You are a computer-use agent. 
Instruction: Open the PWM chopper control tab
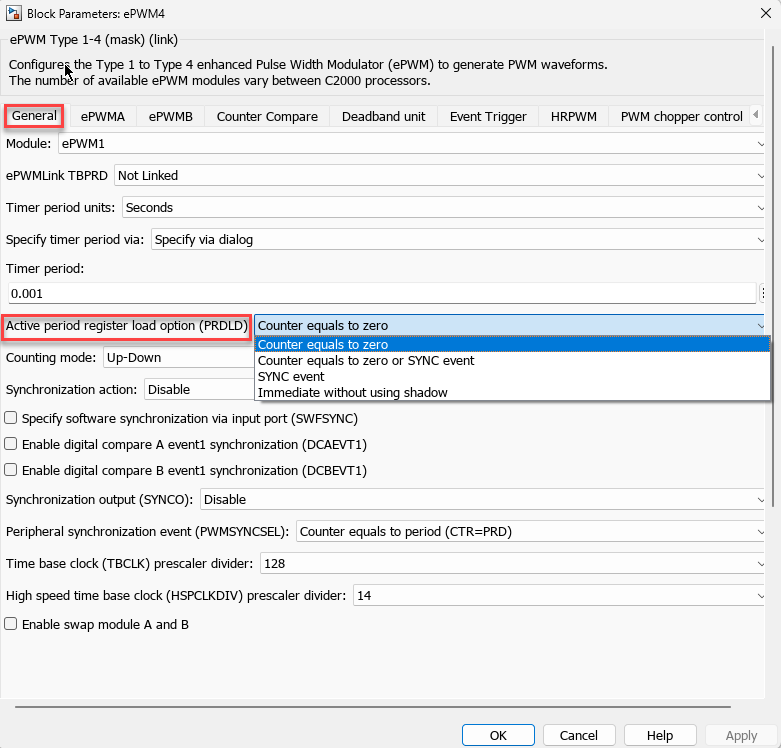click(x=681, y=117)
